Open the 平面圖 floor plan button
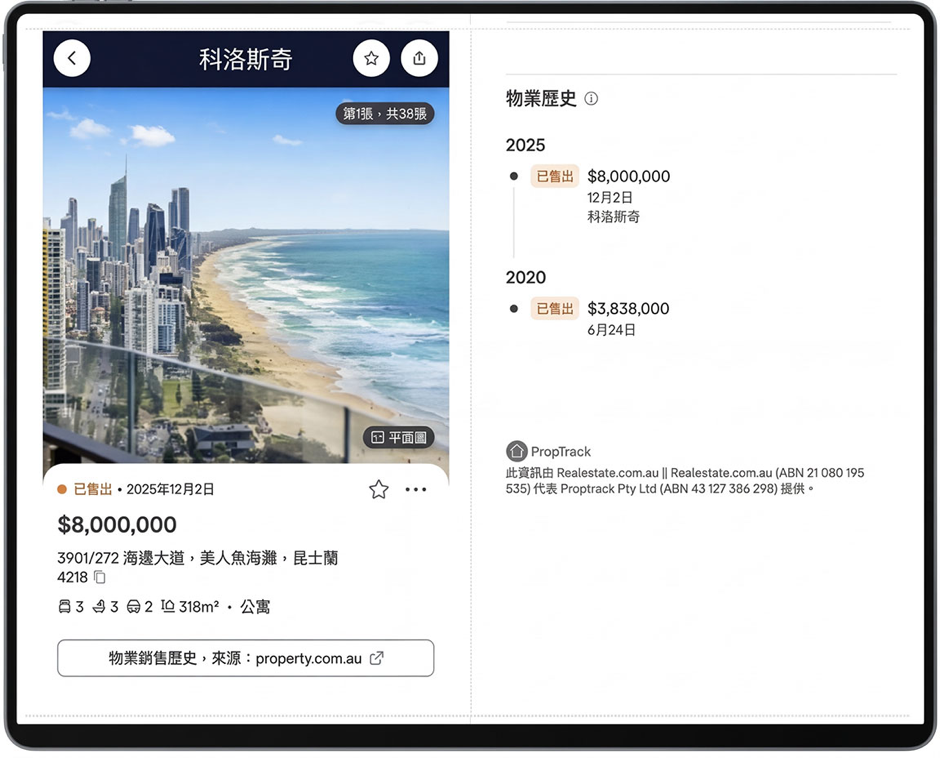This screenshot has height=758, width=940. coord(398,437)
